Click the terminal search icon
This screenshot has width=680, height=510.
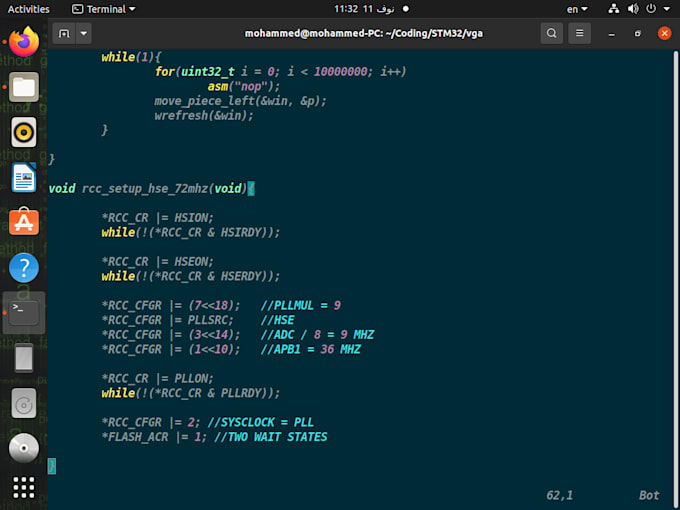[552, 33]
